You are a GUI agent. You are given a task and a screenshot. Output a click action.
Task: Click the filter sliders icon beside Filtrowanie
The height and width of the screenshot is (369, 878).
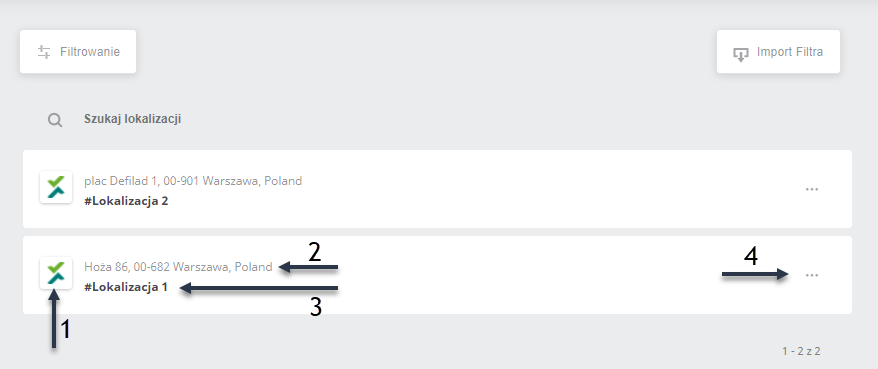(x=44, y=52)
